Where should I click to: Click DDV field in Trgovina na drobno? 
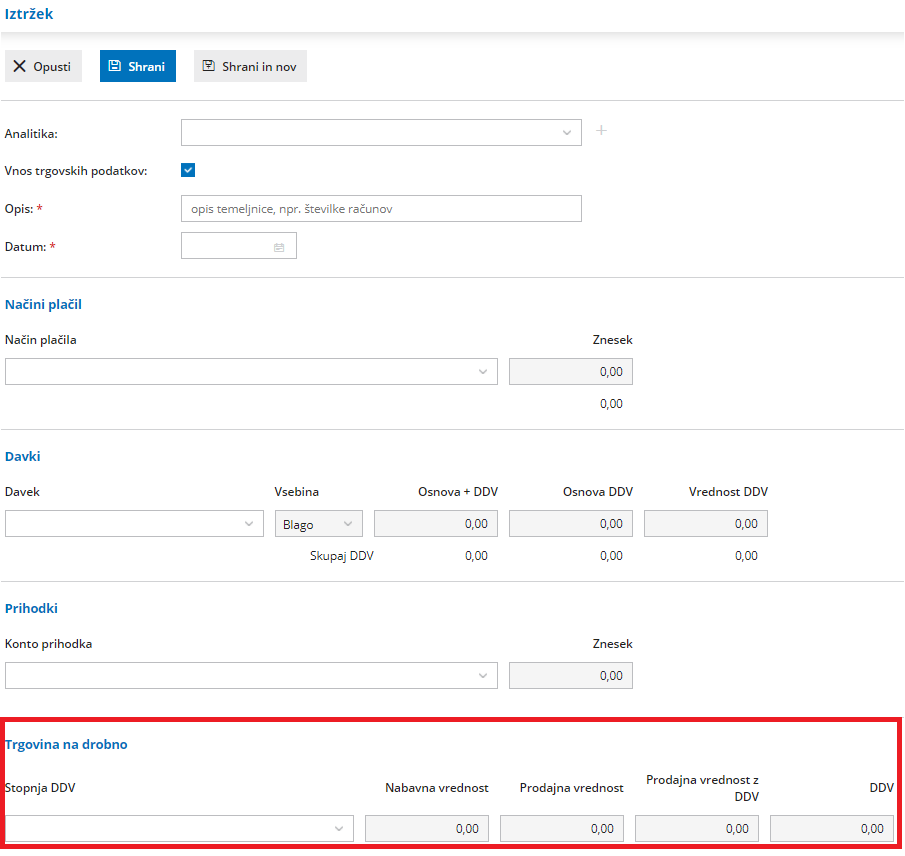(832, 828)
